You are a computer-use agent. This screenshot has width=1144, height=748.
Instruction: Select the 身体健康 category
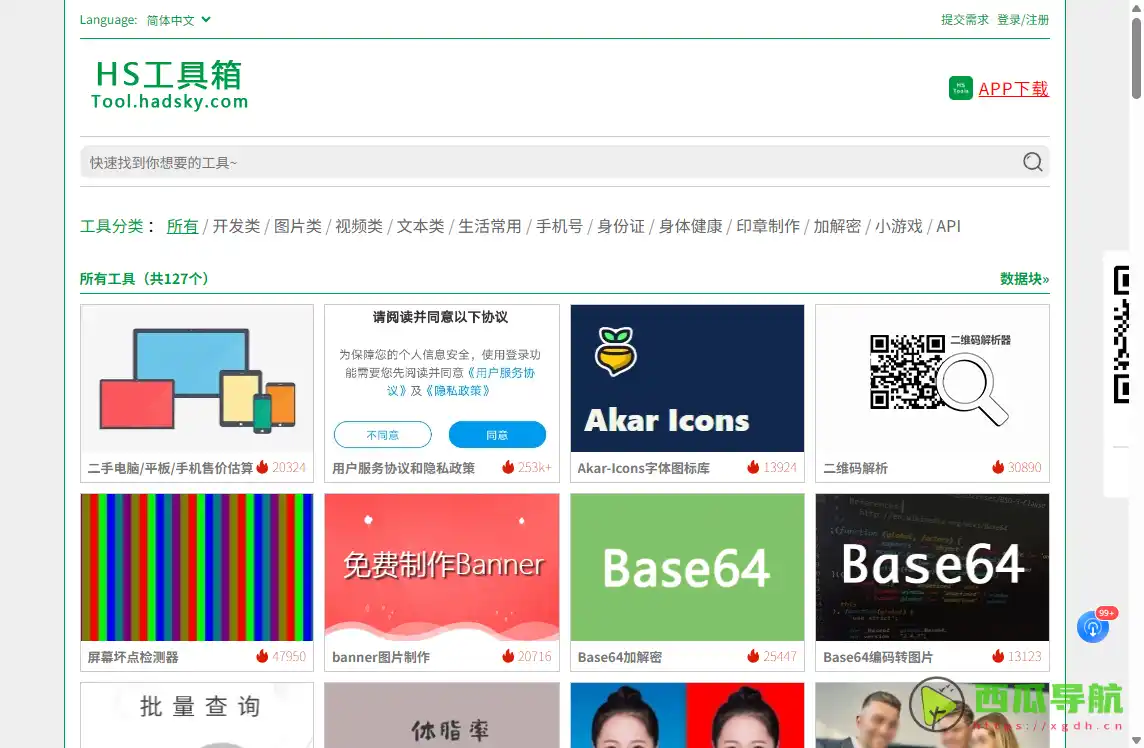[690, 226]
